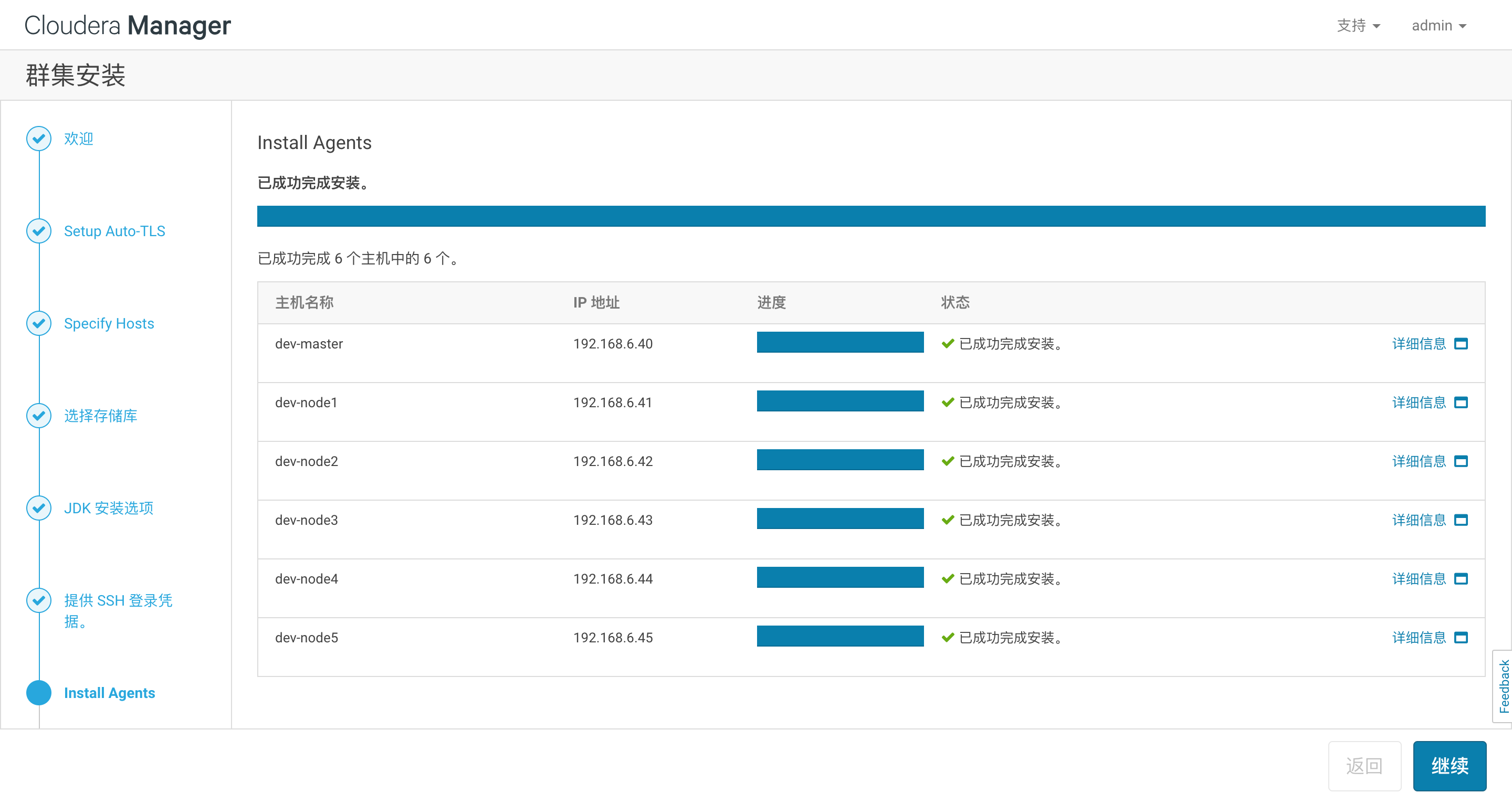Click log icon beside dev-node5 详细信息
1512x804 pixels.
[1462, 638]
